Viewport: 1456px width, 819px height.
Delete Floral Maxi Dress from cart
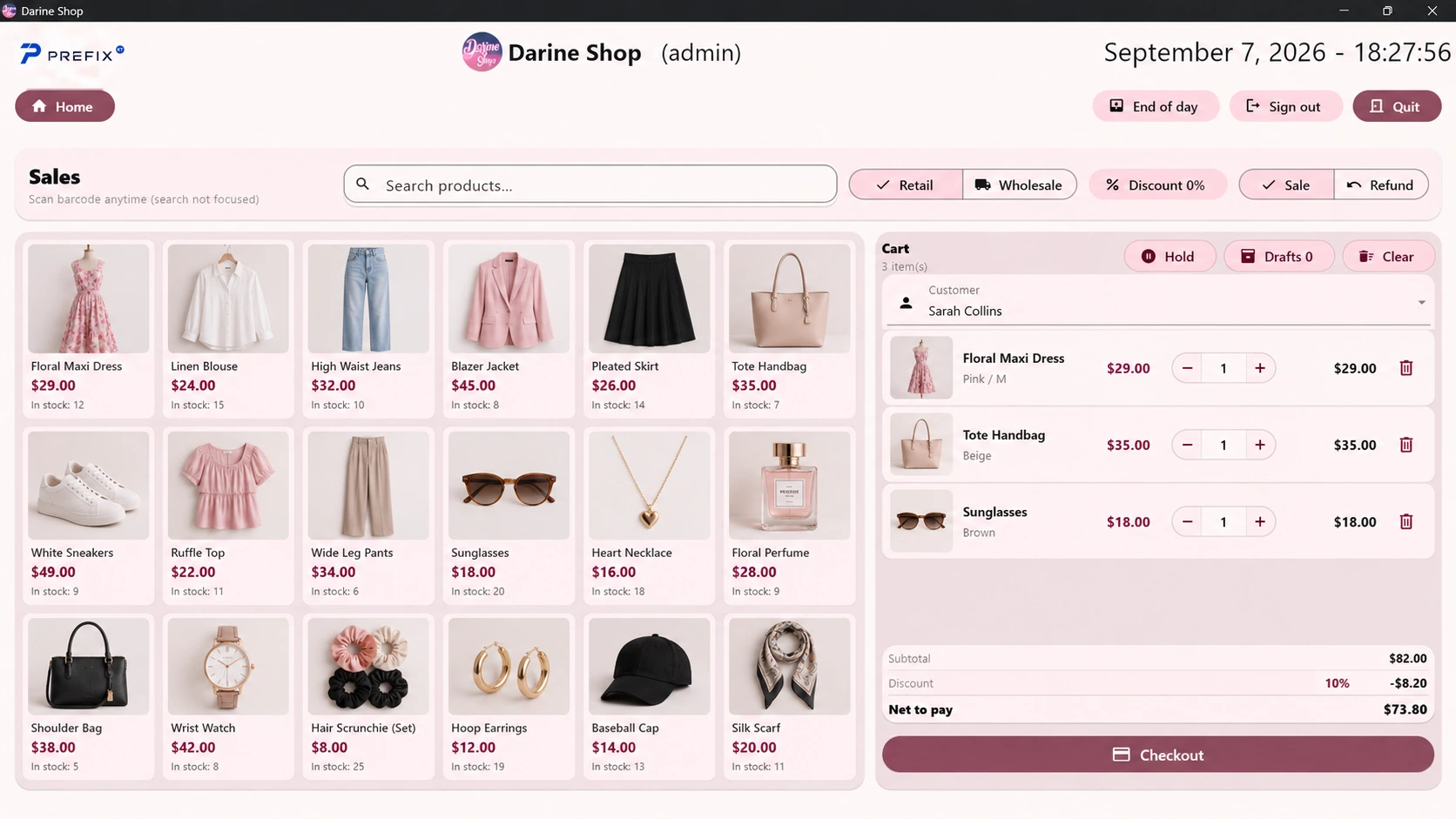click(1405, 368)
